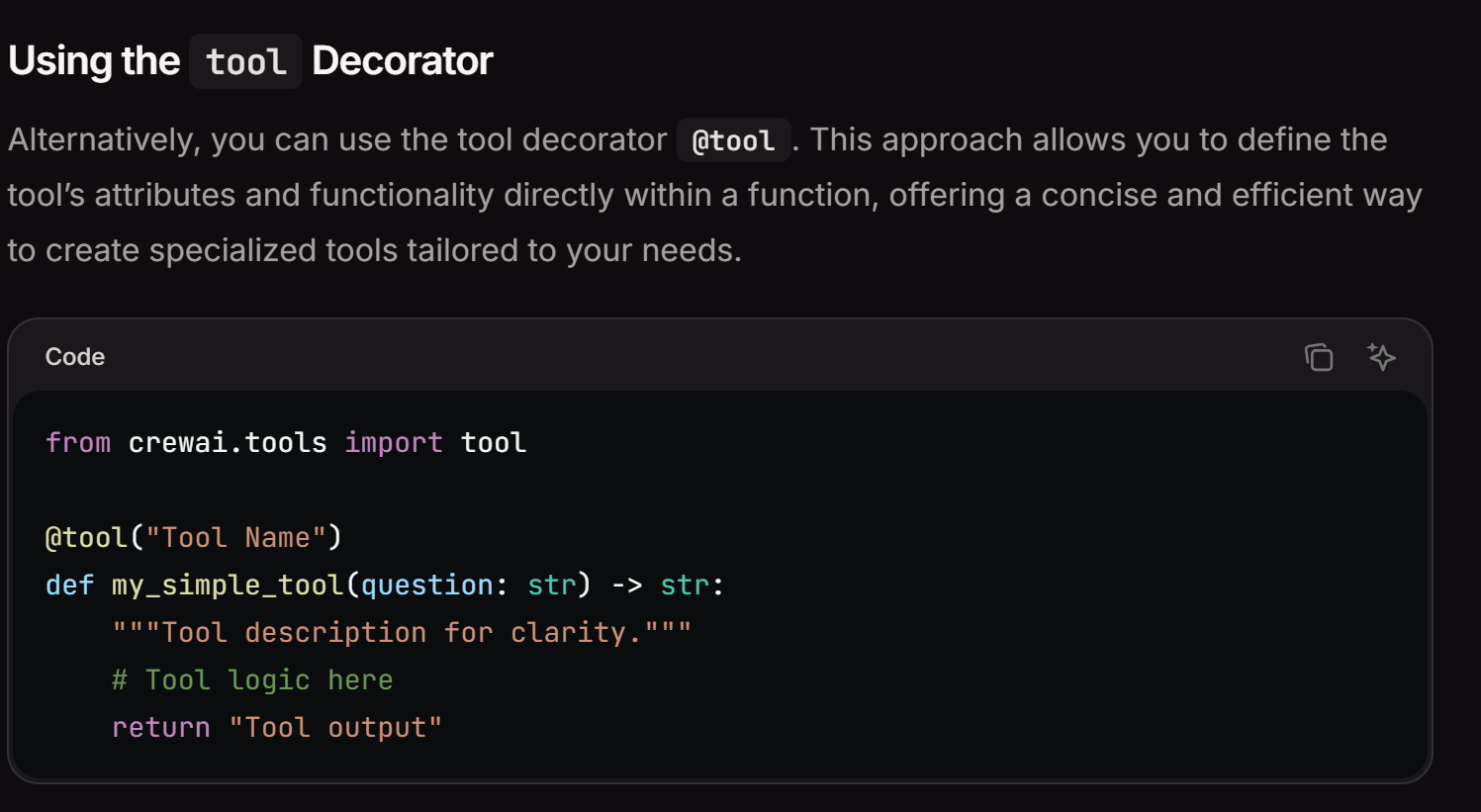Click the sparkle Ask AI icon
This screenshot has width=1481, height=812.
(1381, 357)
